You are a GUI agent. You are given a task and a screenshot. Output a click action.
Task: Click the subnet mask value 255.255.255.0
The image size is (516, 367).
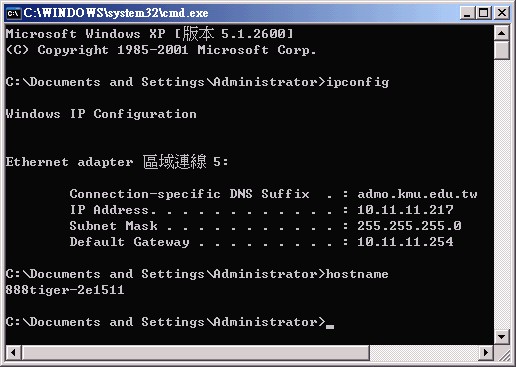pyautogui.click(x=409, y=226)
